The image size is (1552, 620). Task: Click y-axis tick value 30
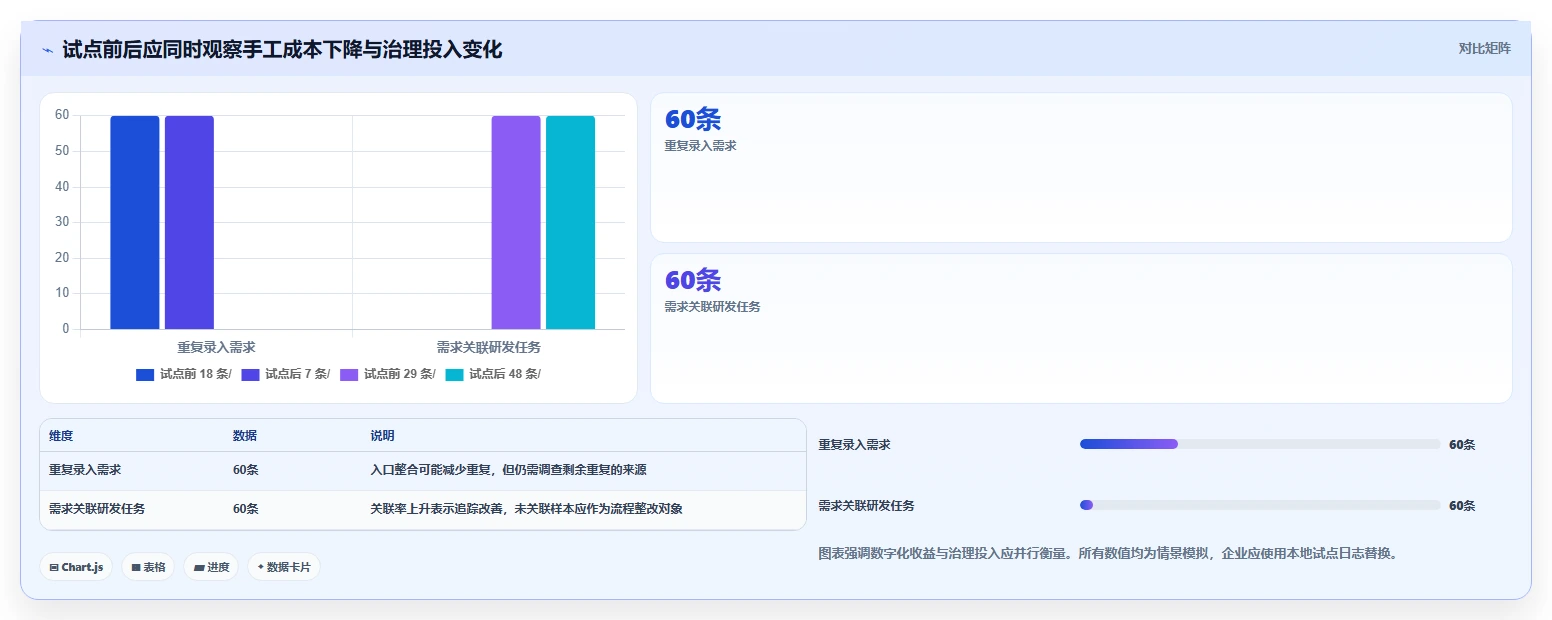click(x=62, y=222)
